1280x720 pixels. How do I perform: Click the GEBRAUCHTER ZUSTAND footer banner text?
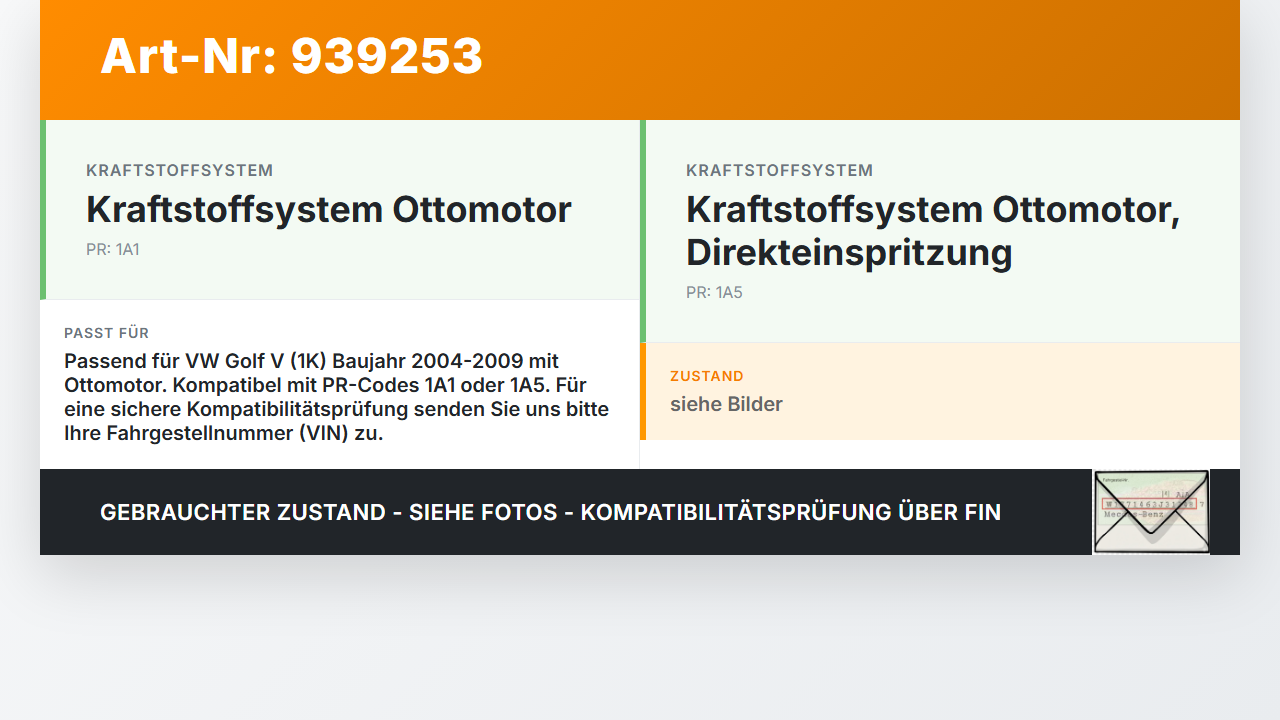tap(550, 512)
